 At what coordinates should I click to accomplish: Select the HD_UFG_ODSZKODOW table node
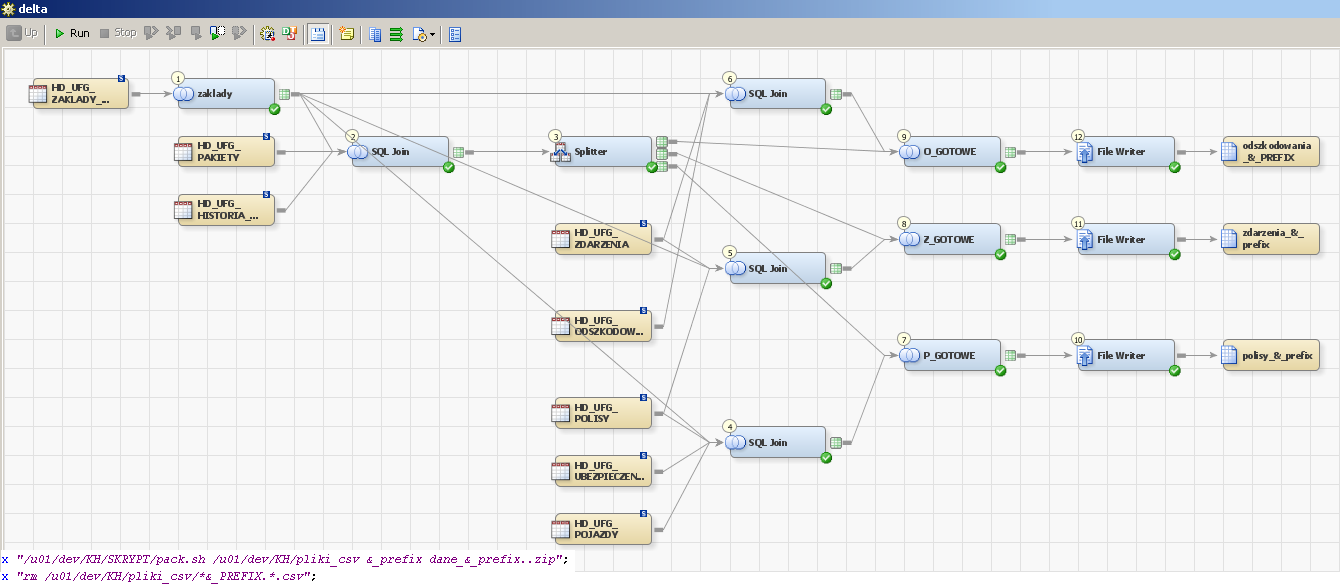pos(603,326)
